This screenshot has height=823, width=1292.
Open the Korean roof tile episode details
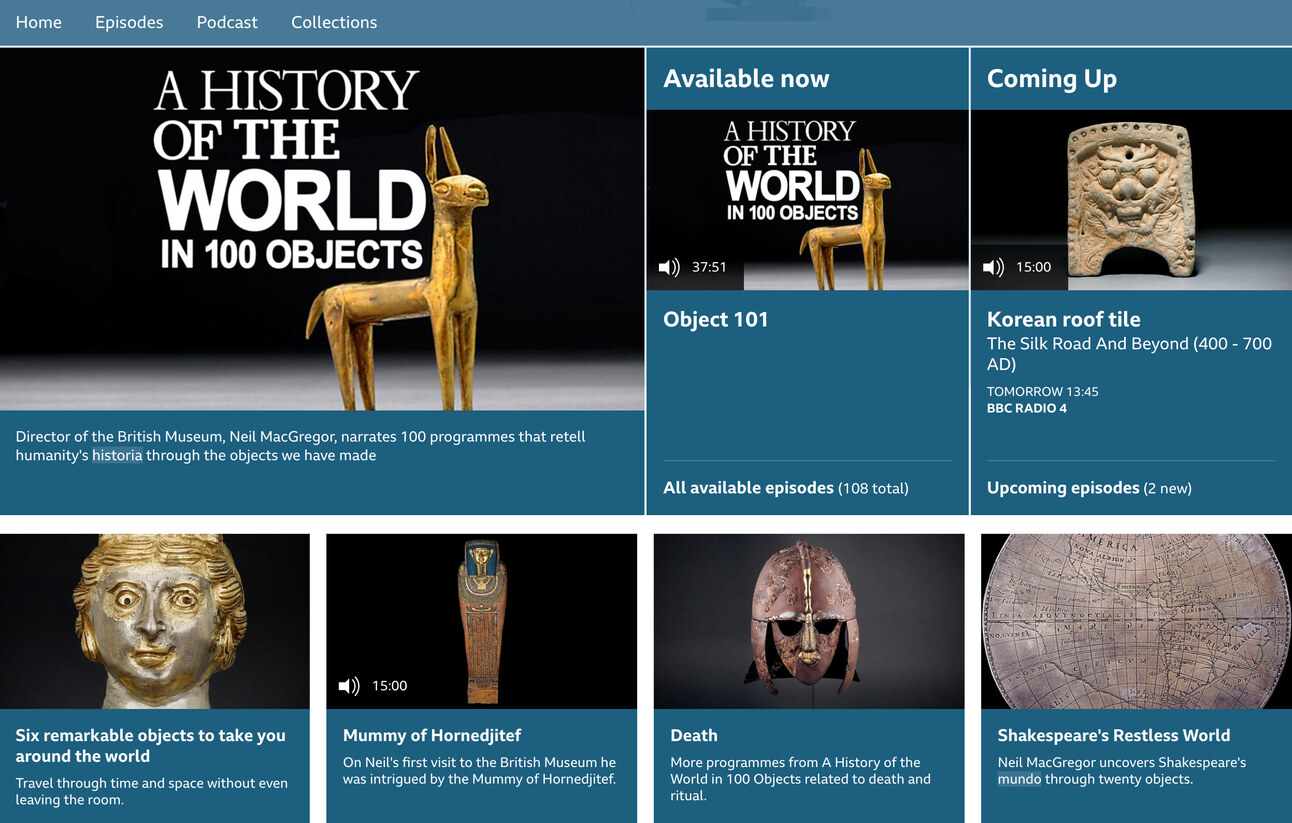pos(1063,319)
